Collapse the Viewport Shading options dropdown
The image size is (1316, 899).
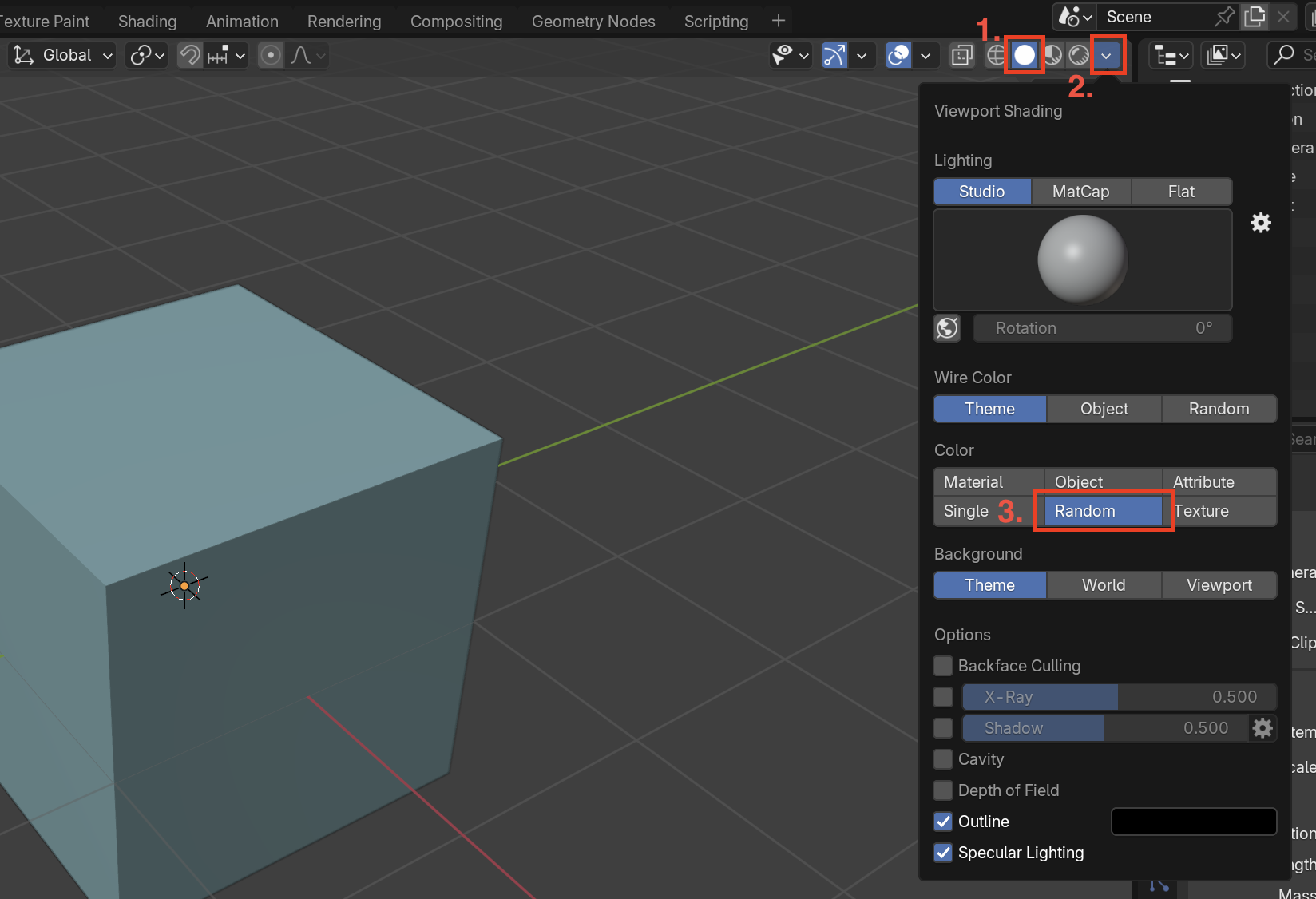[1107, 55]
